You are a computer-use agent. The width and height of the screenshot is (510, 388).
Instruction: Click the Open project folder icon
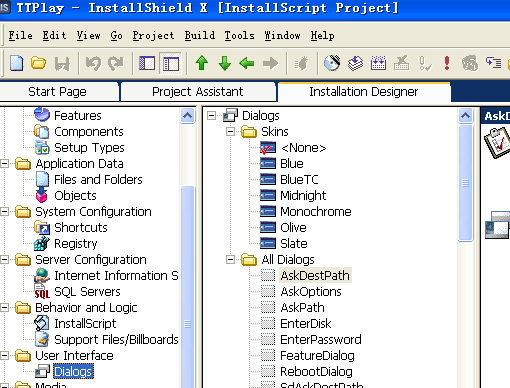pos(38,63)
